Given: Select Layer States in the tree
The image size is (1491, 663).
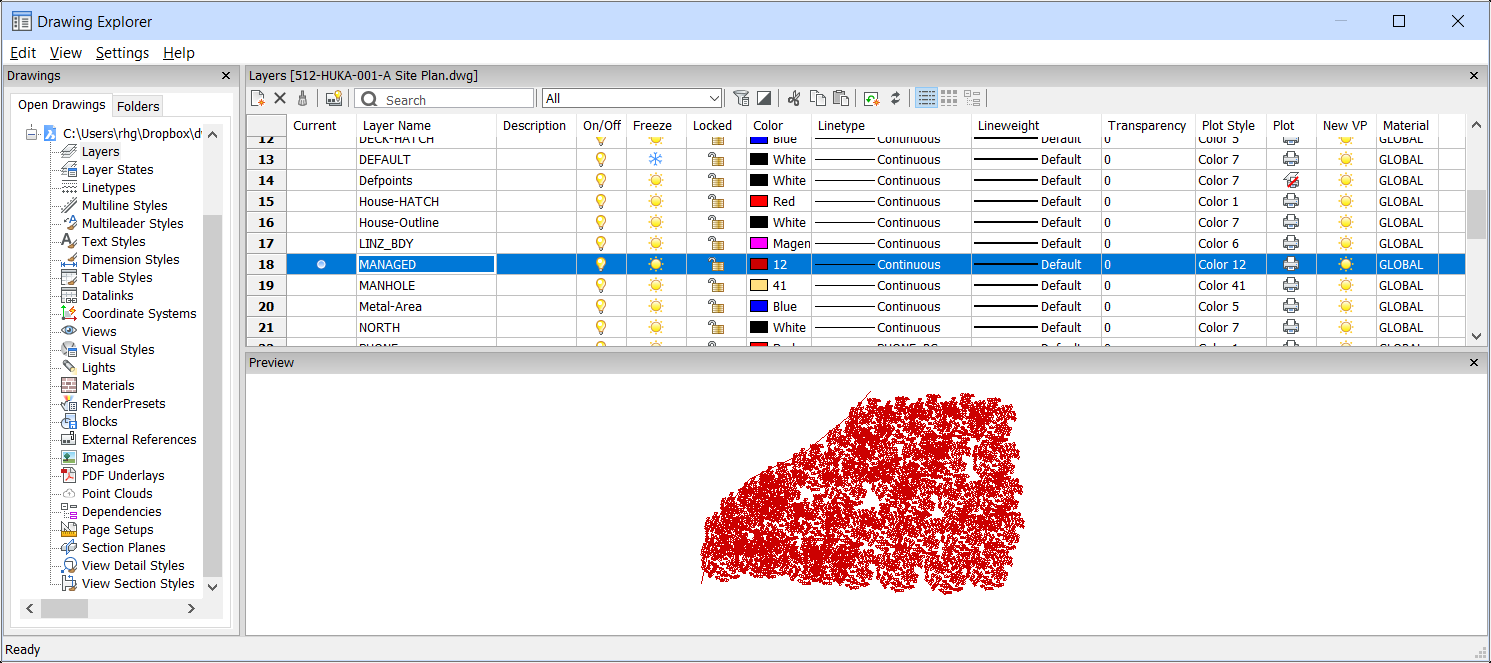Looking at the screenshot, I should (x=117, y=170).
